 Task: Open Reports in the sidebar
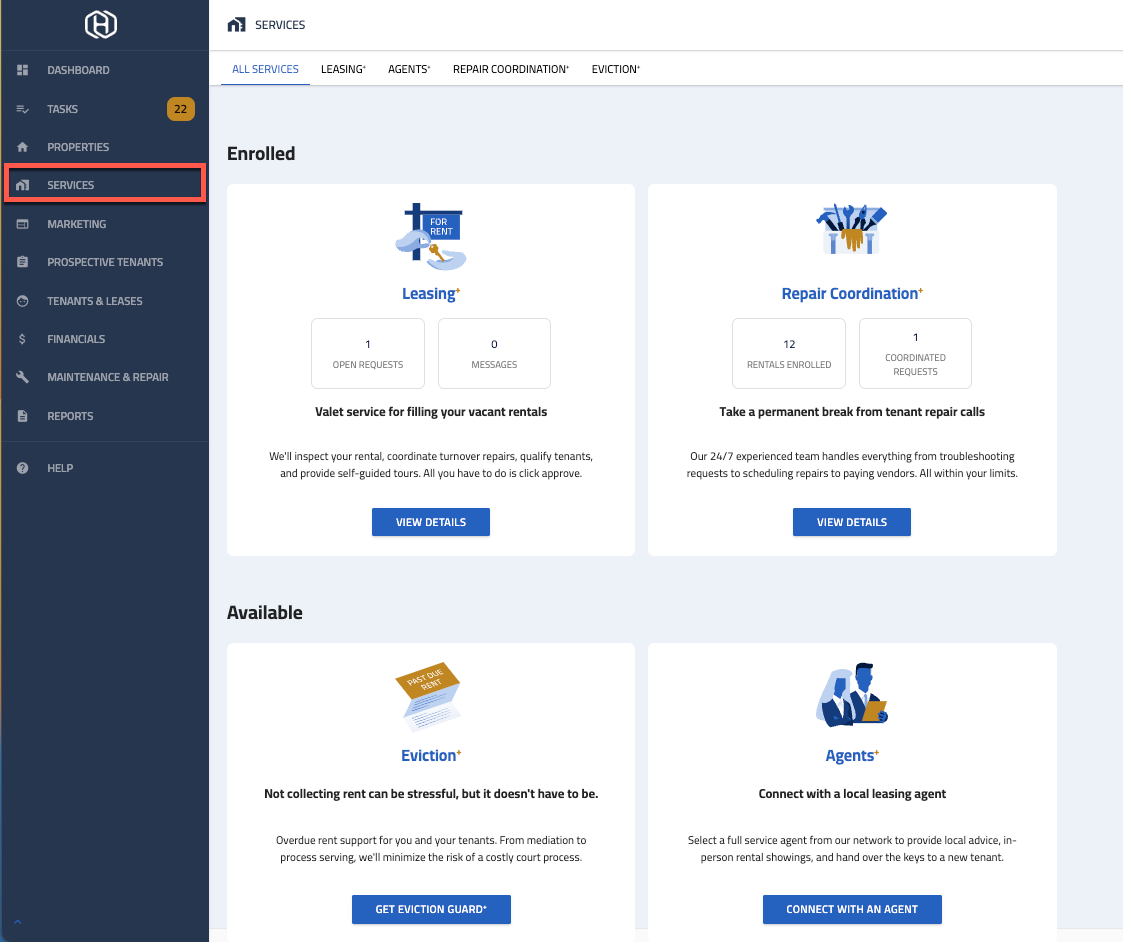(x=105, y=416)
